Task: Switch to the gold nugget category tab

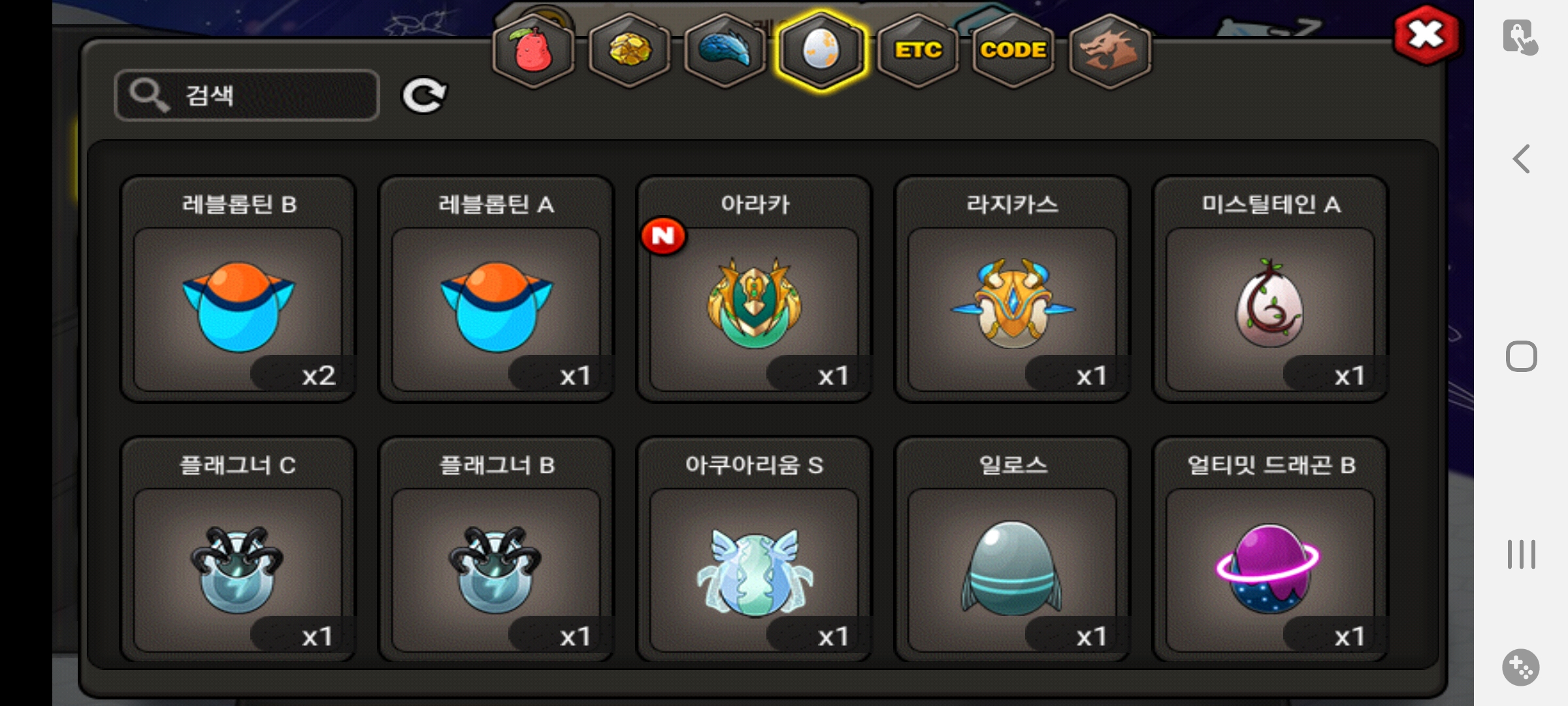Action: (x=630, y=51)
